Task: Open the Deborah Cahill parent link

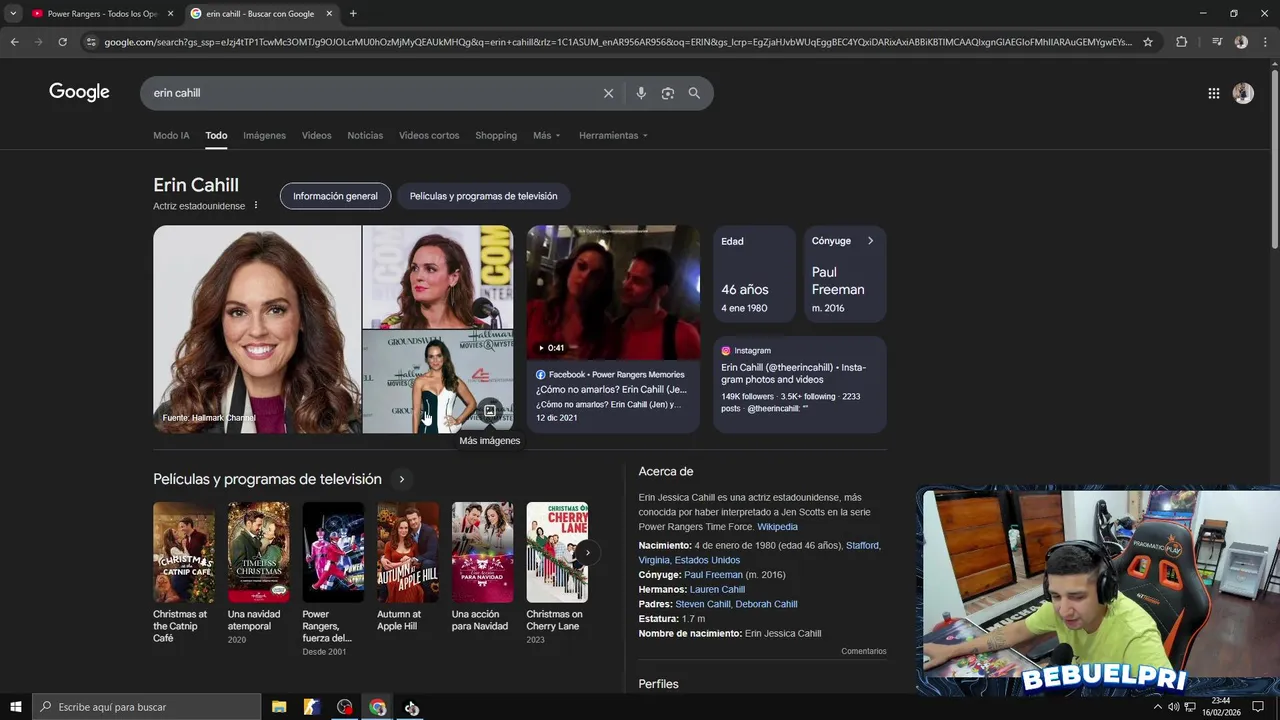Action: [766, 605]
